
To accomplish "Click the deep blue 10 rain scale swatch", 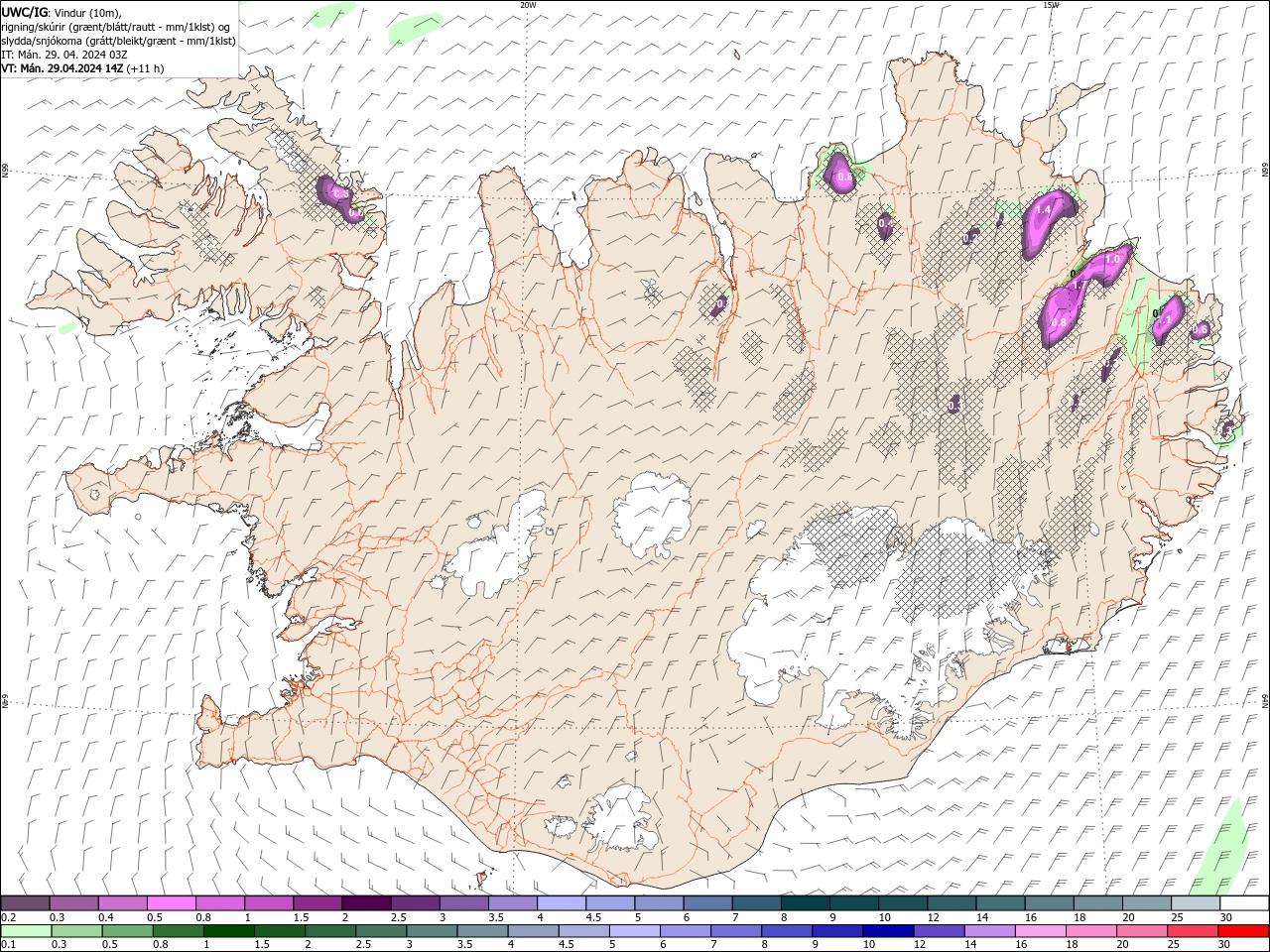I will coord(887,930).
